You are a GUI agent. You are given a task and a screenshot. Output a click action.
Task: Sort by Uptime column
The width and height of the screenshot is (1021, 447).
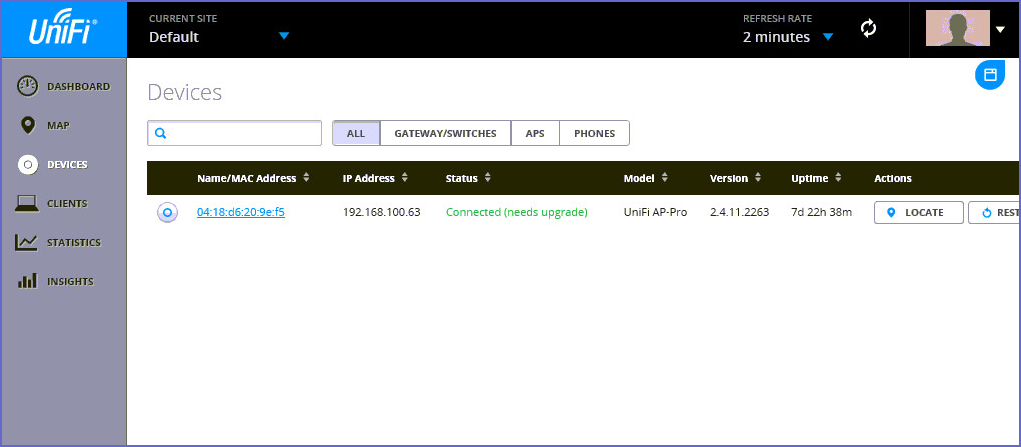(x=817, y=178)
